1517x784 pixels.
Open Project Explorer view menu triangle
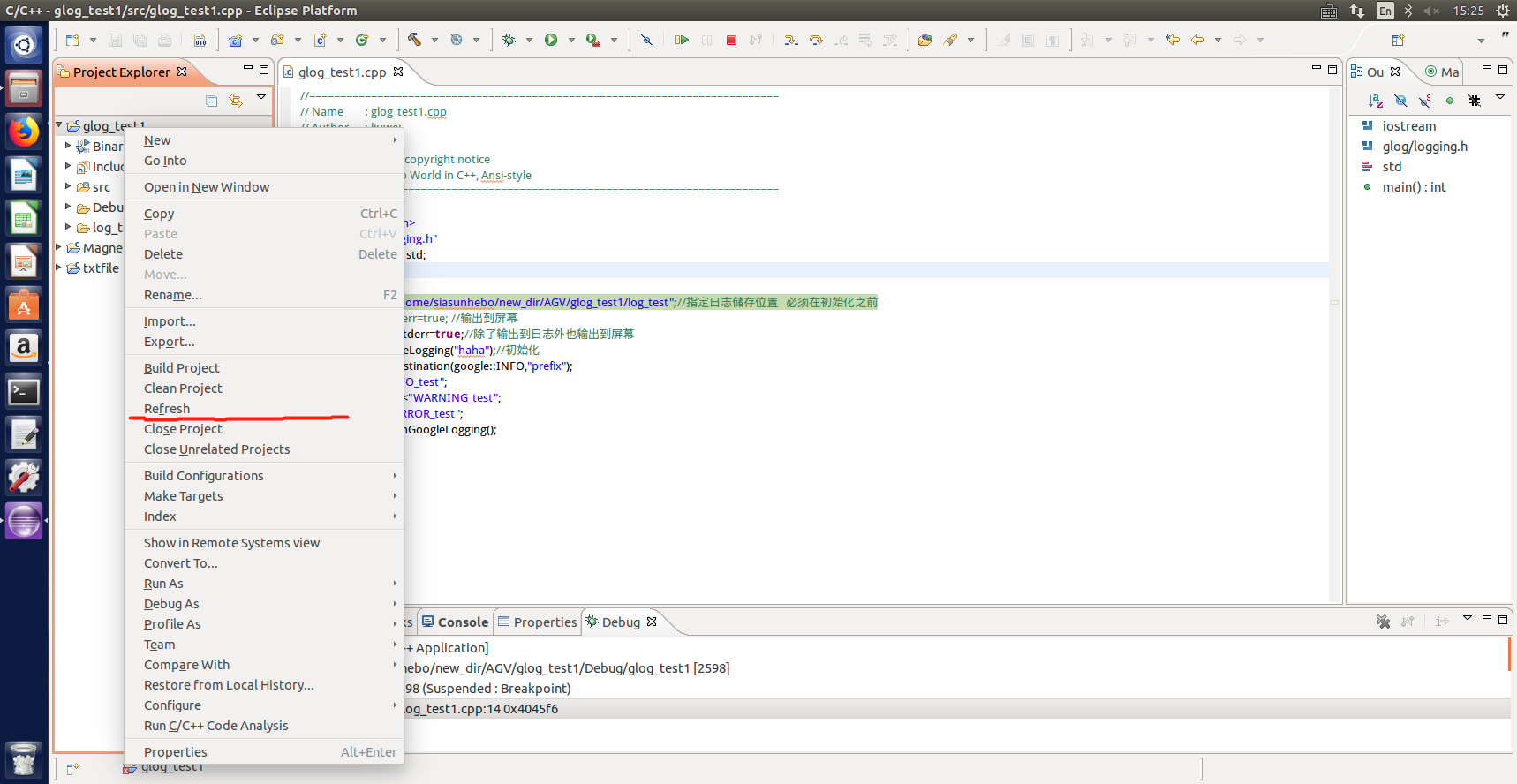click(261, 97)
